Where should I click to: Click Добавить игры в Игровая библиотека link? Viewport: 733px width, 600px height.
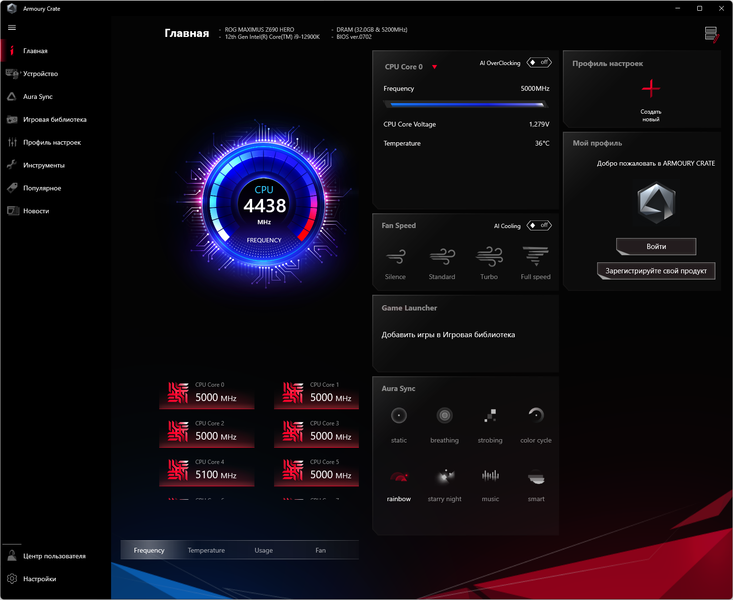tap(448, 335)
